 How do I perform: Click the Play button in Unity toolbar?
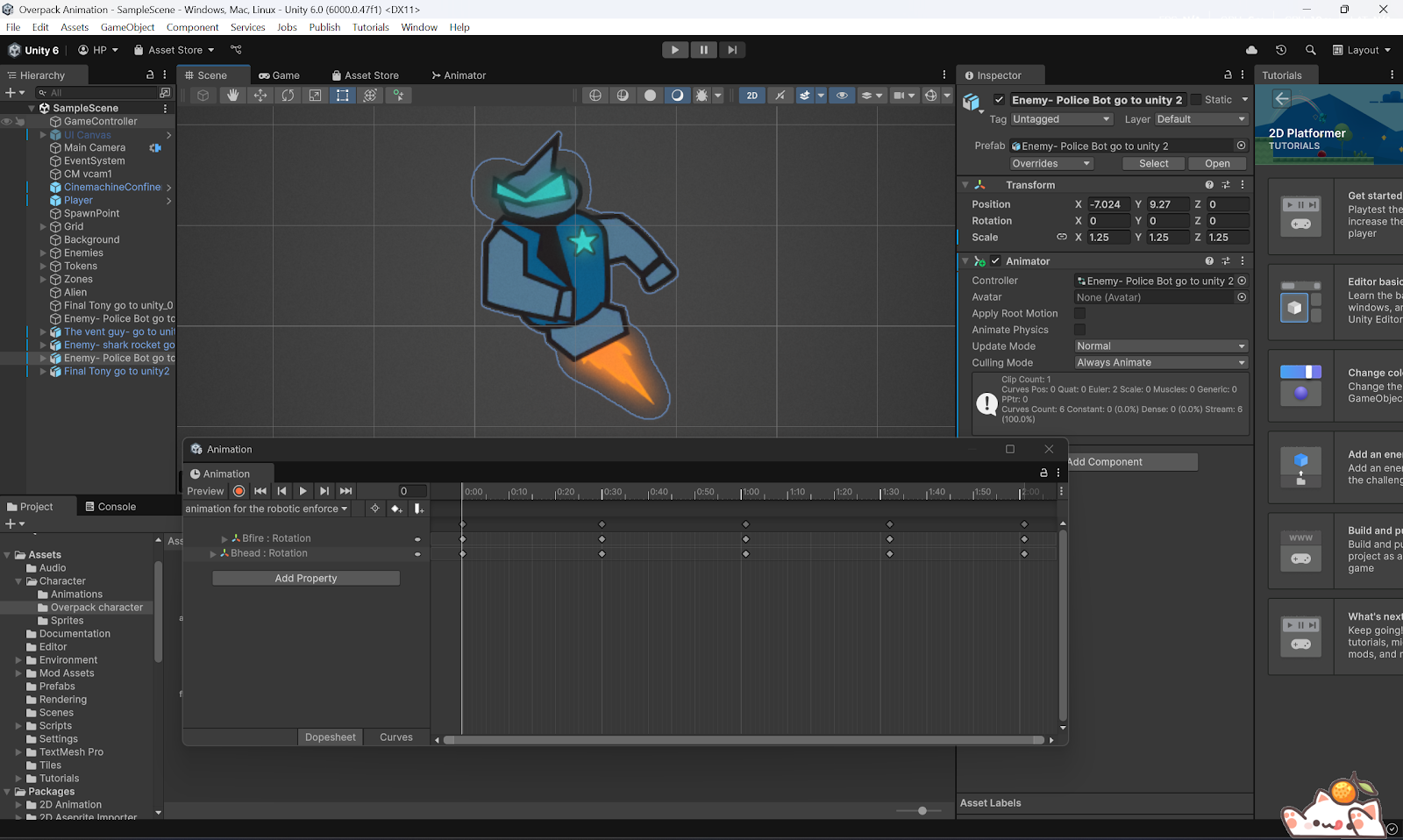pos(674,50)
